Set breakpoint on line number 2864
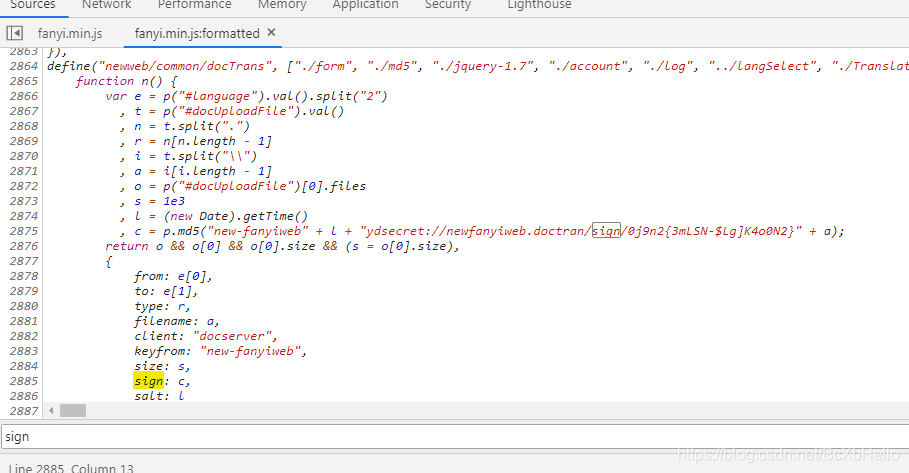The height and width of the screenshot is (473, 909). [24, 66]
